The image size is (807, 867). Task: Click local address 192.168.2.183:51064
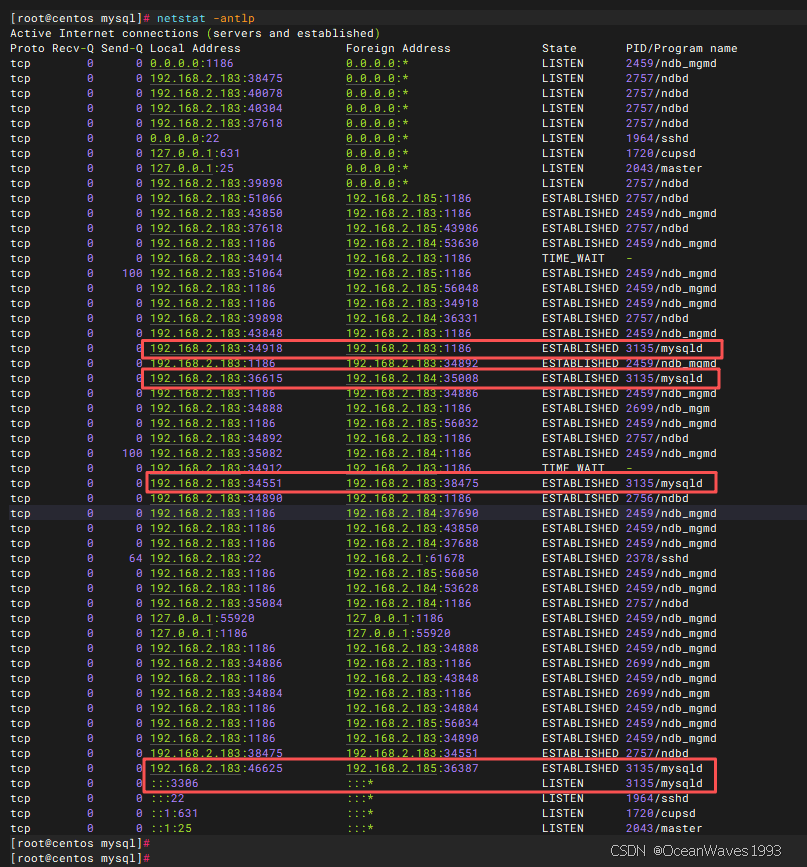coord(216,273)
